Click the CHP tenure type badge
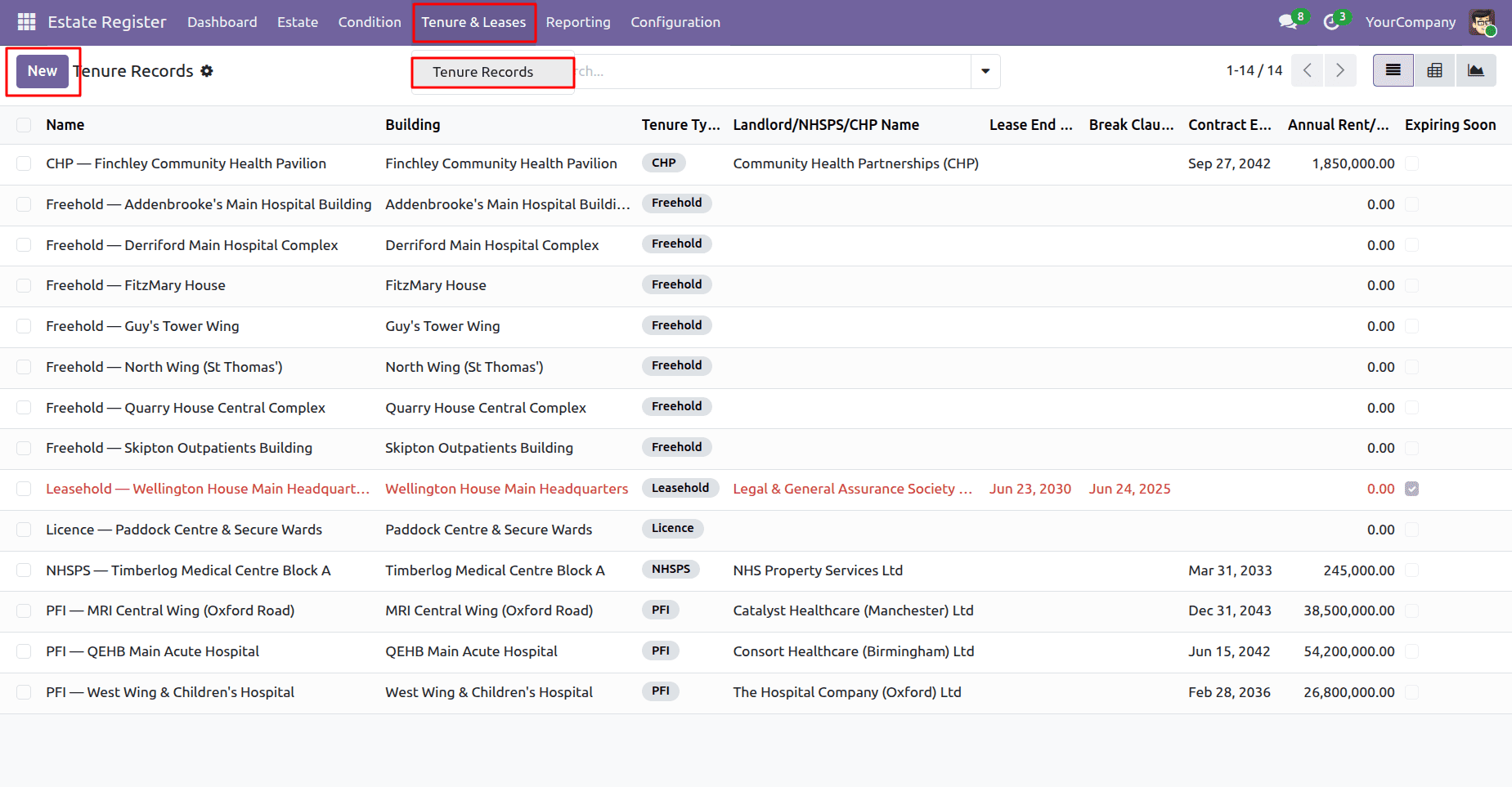Image resolution: width=1512 pixels, height=787 pixels. [663, 163]
